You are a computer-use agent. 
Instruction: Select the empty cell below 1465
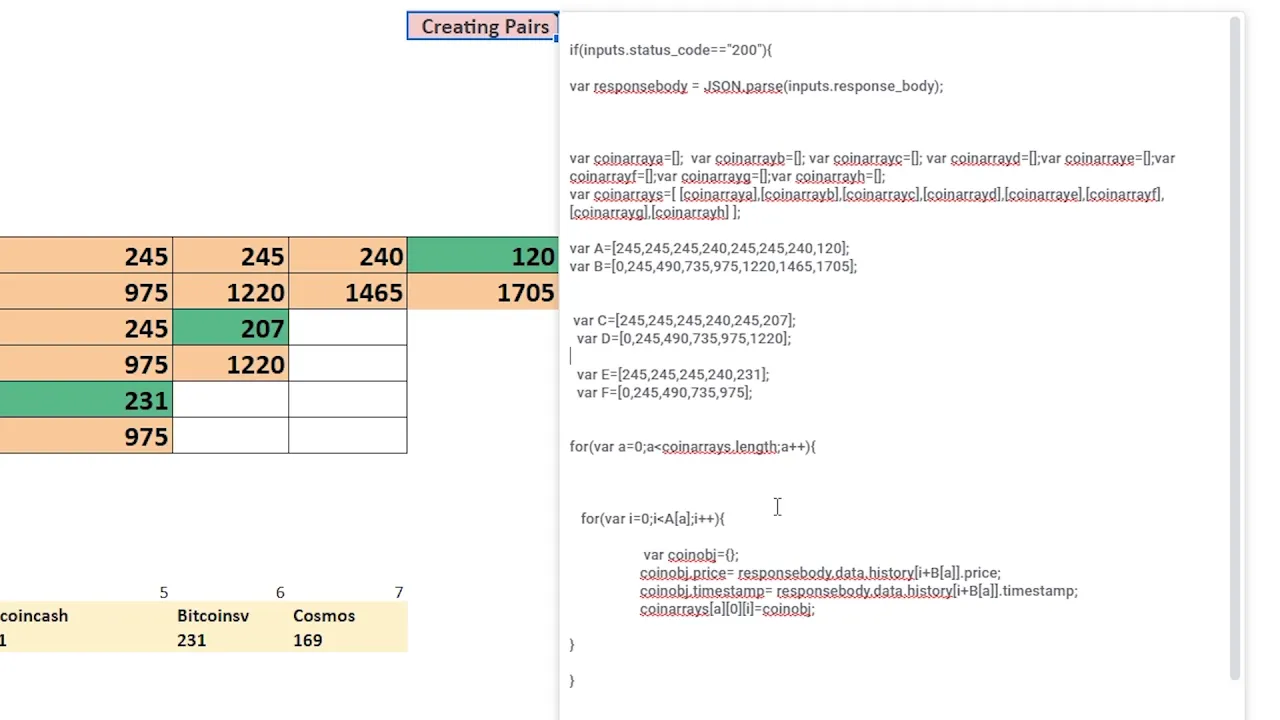347,328
